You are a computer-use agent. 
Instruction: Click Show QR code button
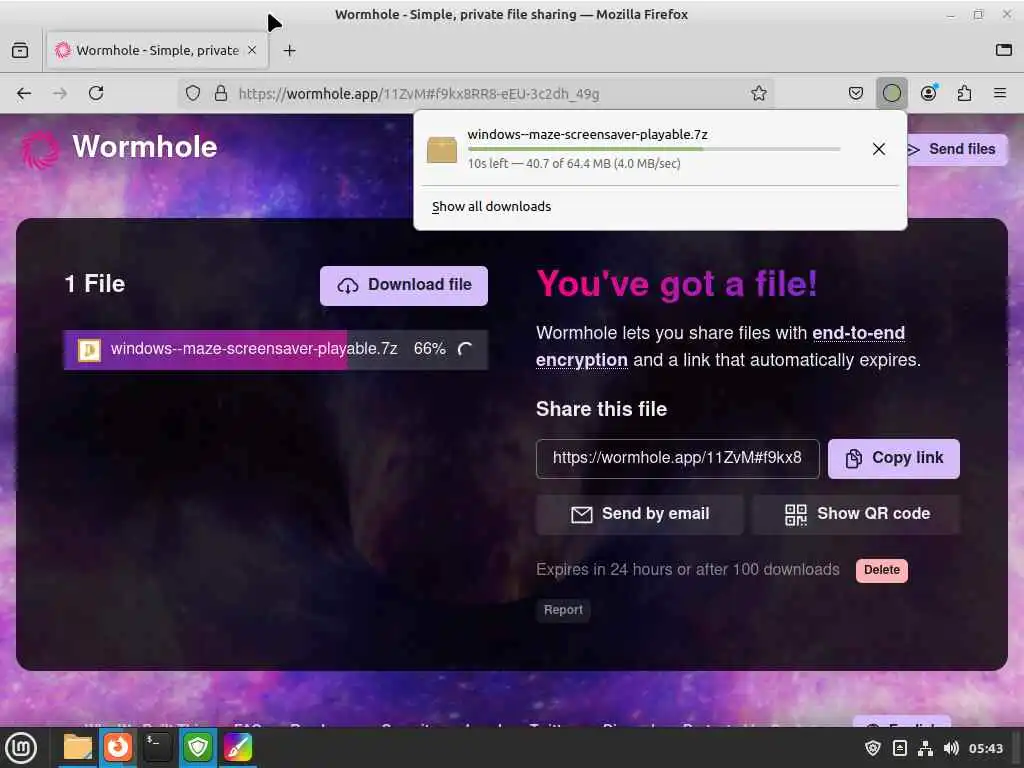[x=856, y=514]
